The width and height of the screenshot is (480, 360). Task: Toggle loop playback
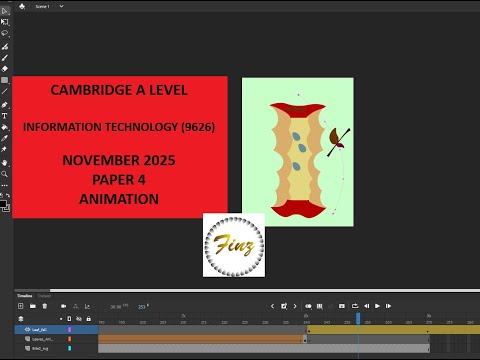(x=355, y=306)
